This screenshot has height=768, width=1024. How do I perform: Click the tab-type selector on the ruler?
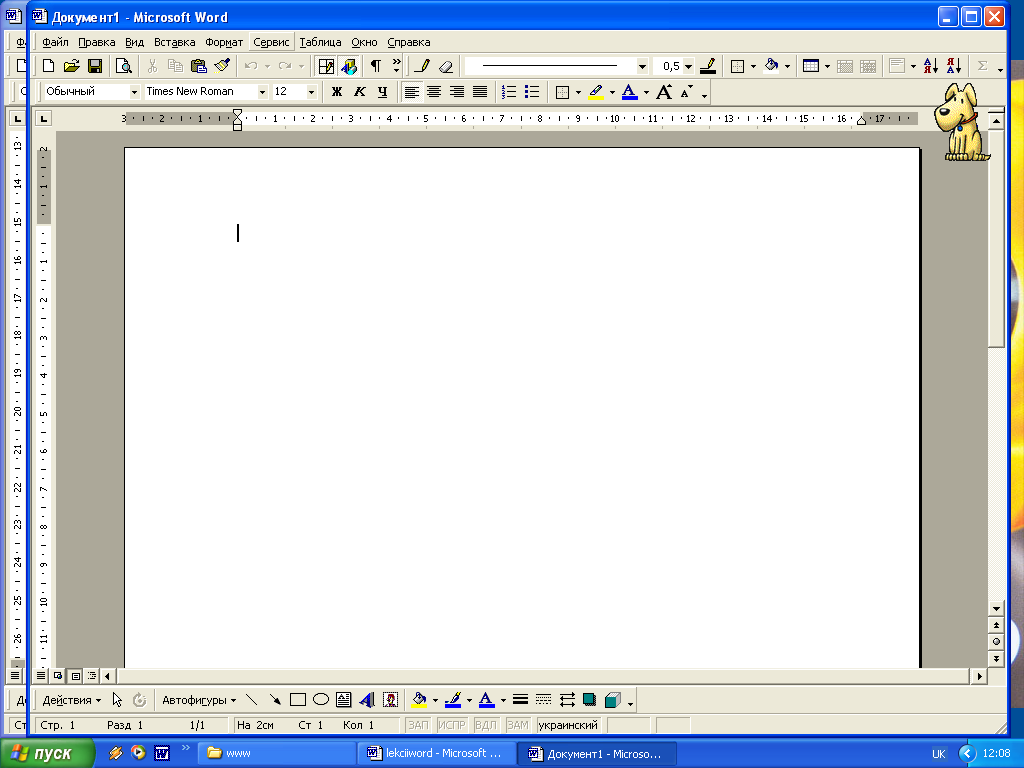(x=44, y=119)
